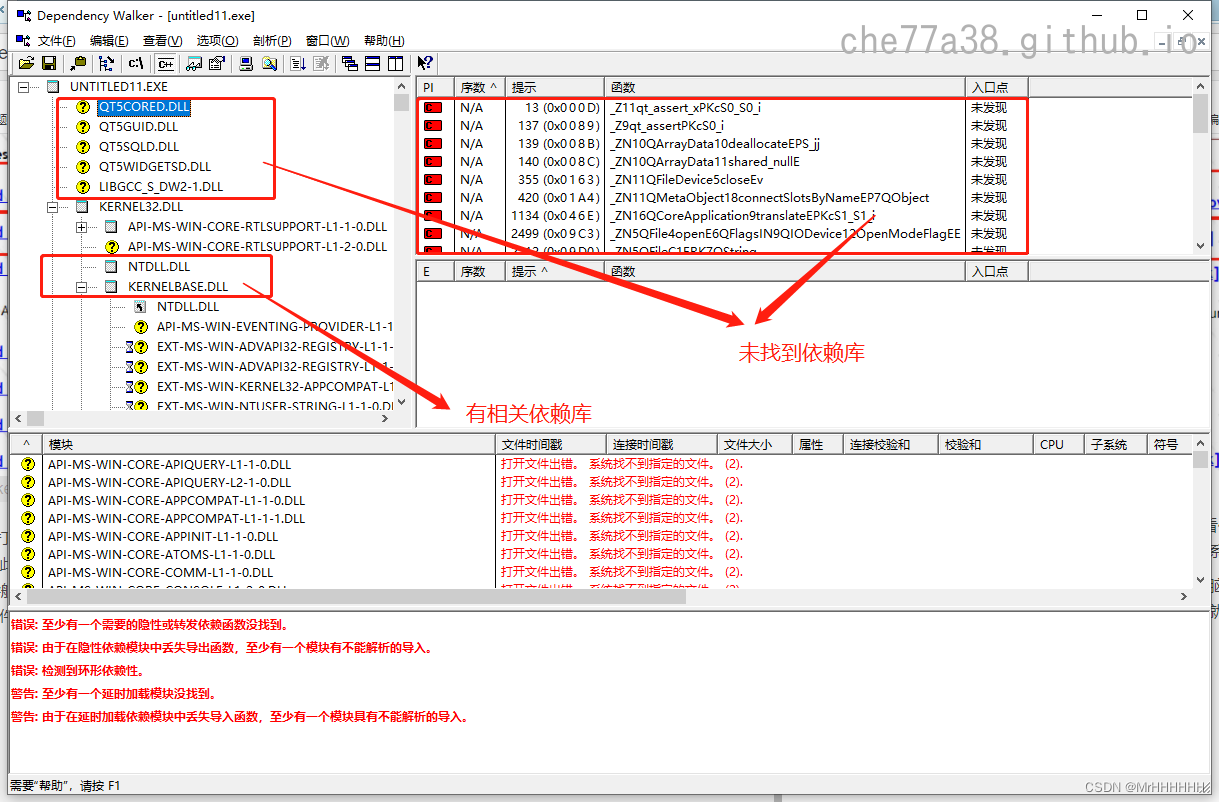This screenshot has height=802, width=1219.
Task: Click the log line 错误: 检测到环形依赖性。
Action: pyautogui.click(x=78, y=671)
